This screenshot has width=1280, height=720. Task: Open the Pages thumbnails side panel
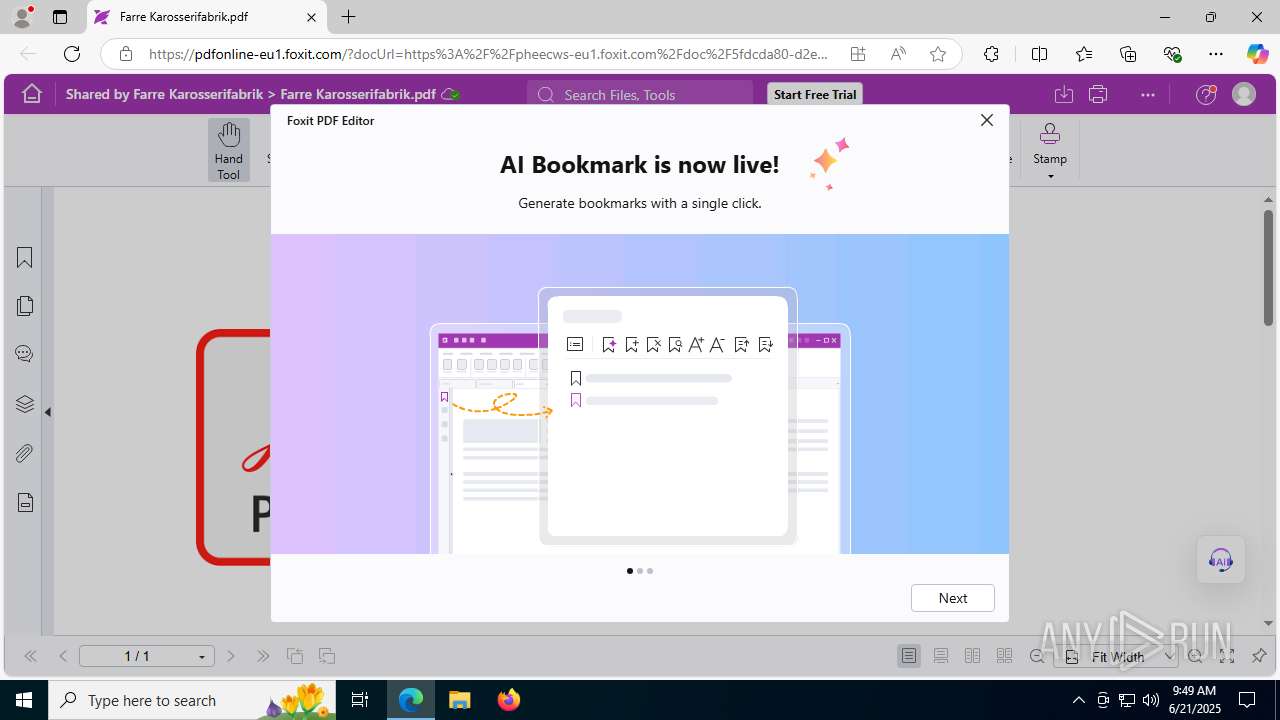tap(25, 306)
